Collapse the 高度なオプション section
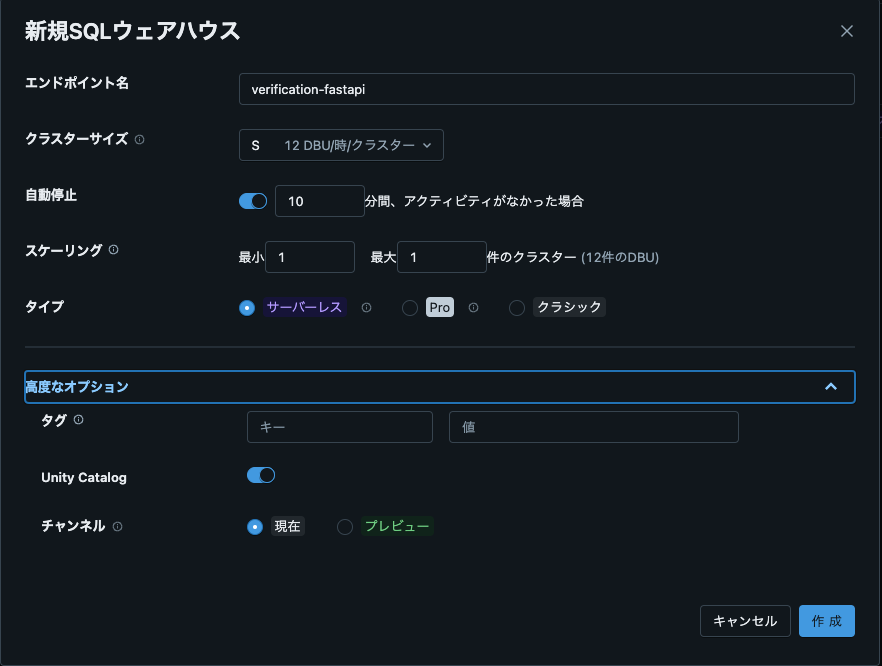 (832, 387)
